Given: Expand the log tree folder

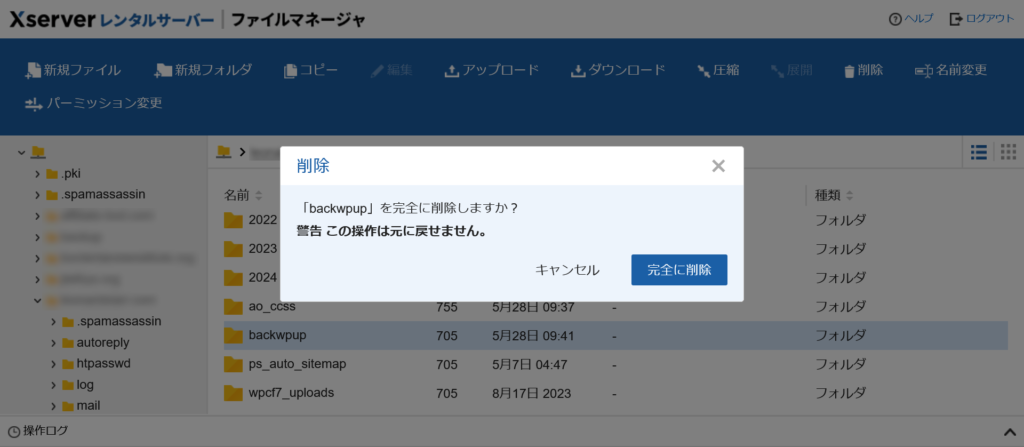Looking at the screenshot, I should click(54, 384).
